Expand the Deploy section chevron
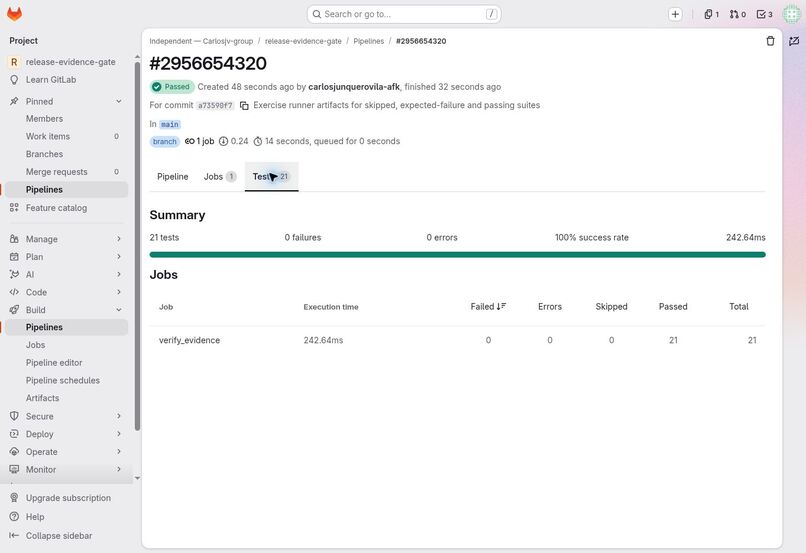 [x=119, y=434]
